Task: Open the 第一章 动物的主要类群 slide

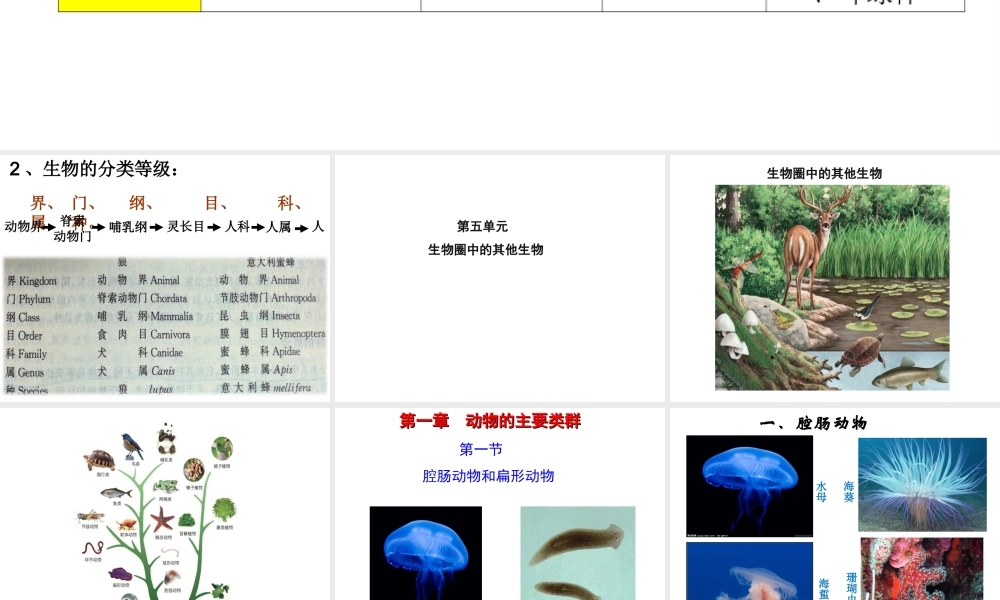Action: (x=499, y=504)
